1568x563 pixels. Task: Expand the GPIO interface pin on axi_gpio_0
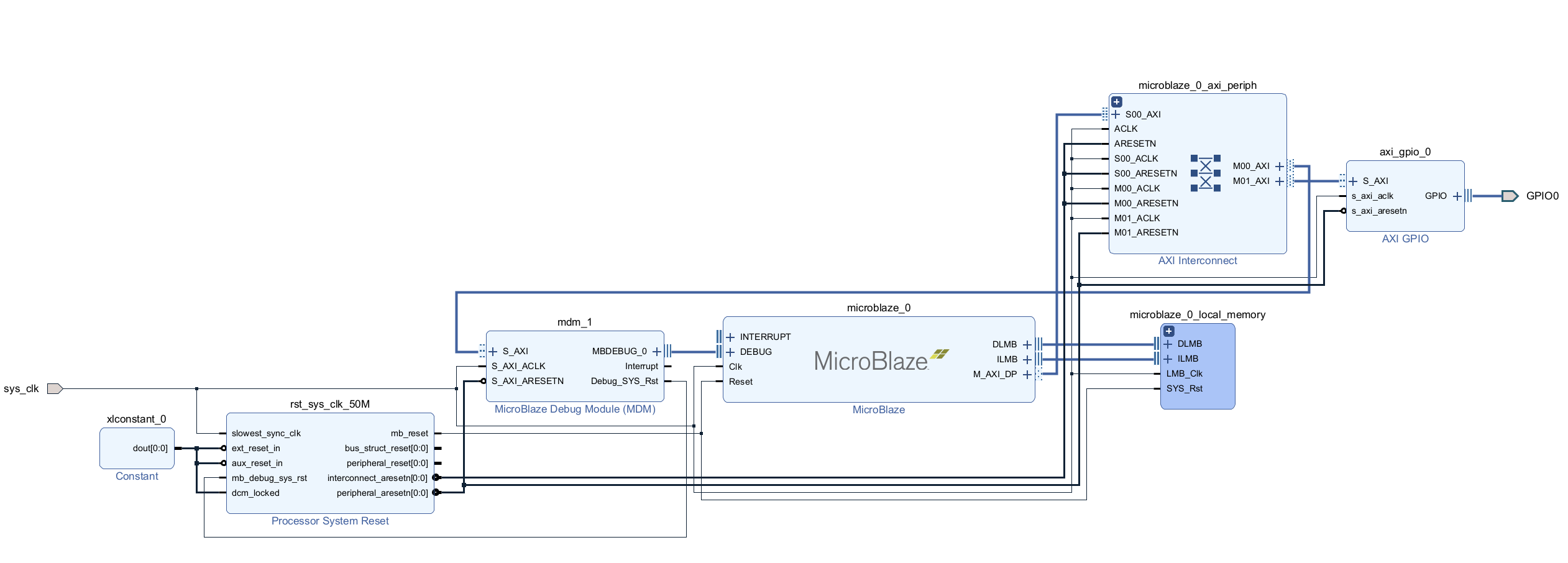[1457, 196]
